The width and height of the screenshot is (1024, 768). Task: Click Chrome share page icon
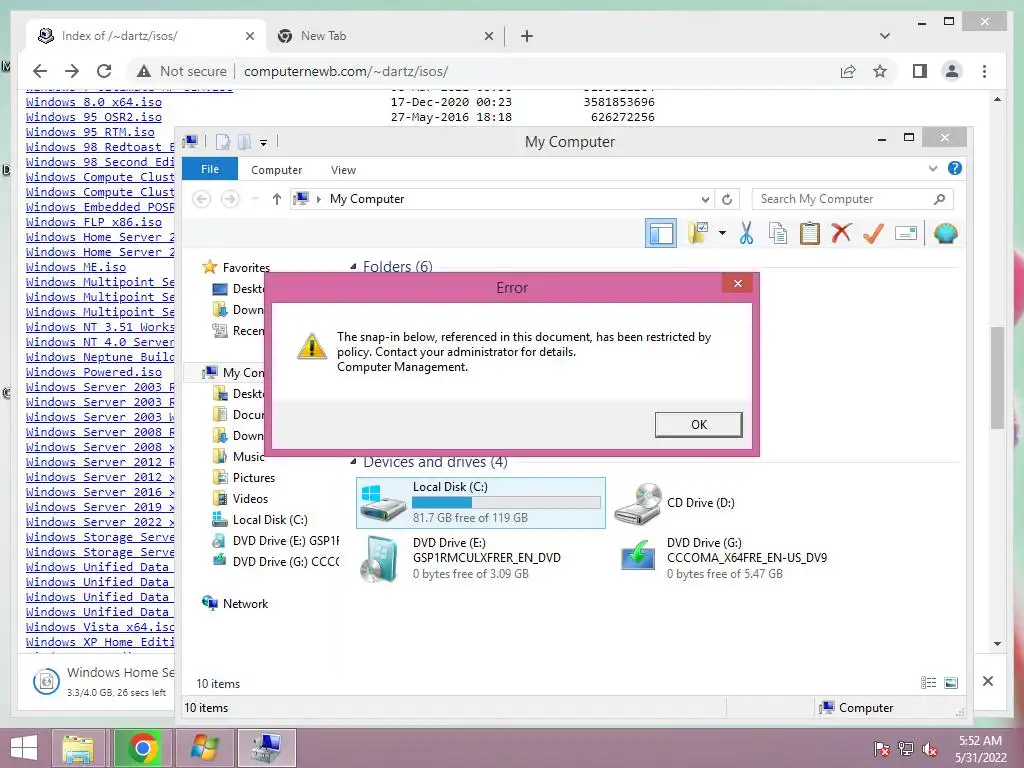[x=848, y=71]
